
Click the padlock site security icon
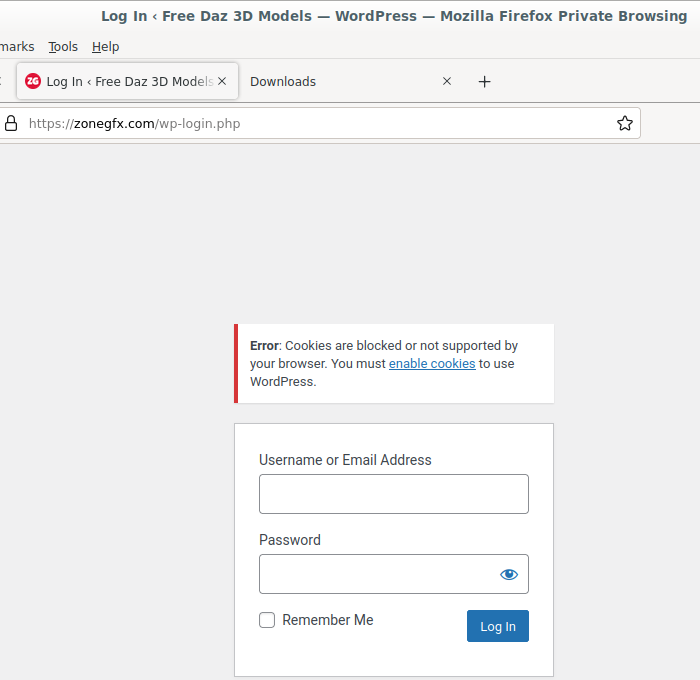[x=11, y=123]
